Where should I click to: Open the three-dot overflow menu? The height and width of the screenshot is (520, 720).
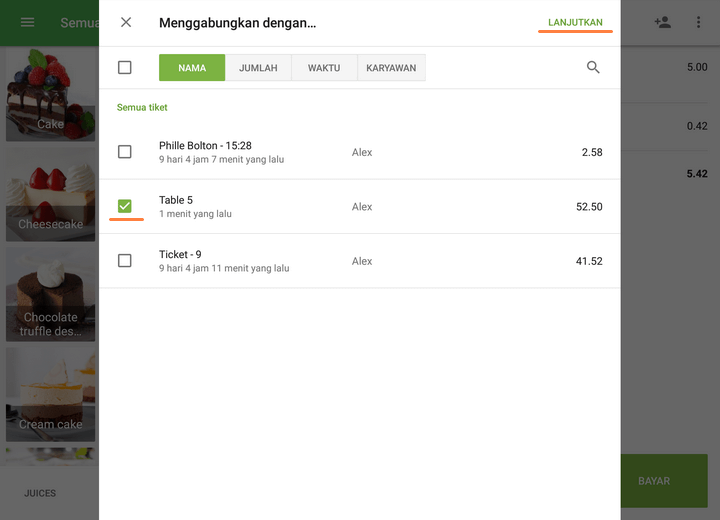coord(698,22)
